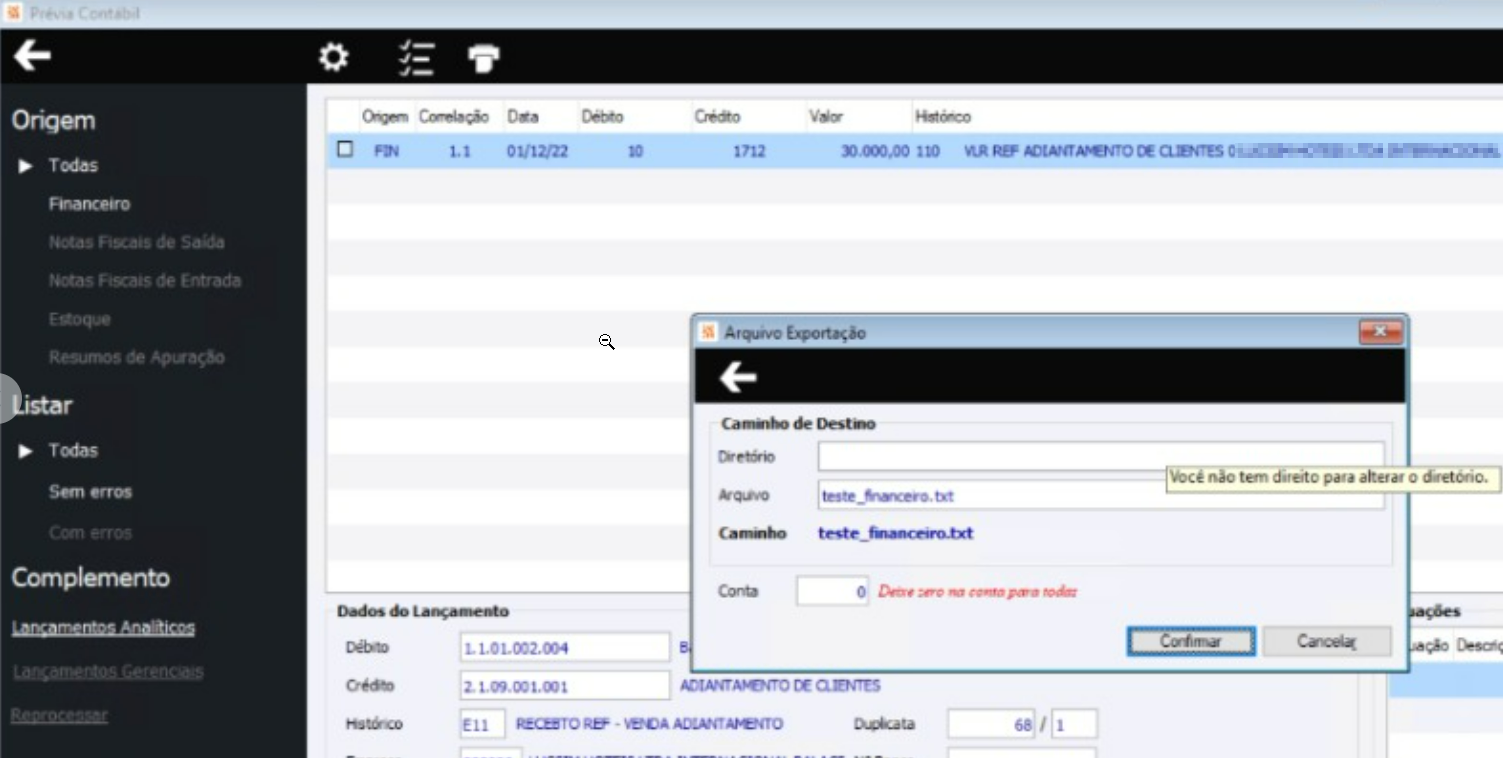
Task: Open the Lançamentos Analíticos link
Action: click(103, 628)
